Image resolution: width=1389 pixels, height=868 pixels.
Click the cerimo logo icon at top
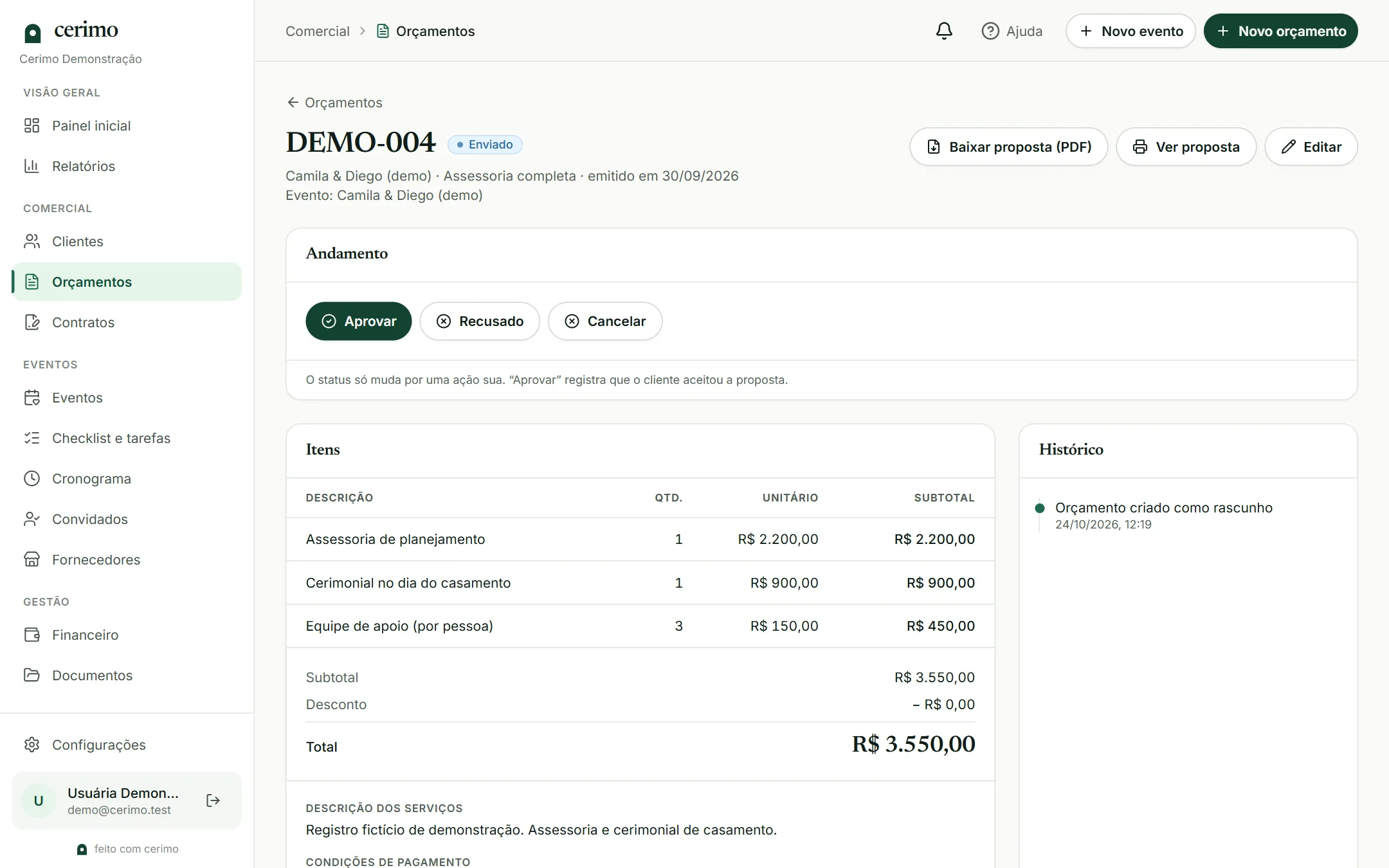32,33
